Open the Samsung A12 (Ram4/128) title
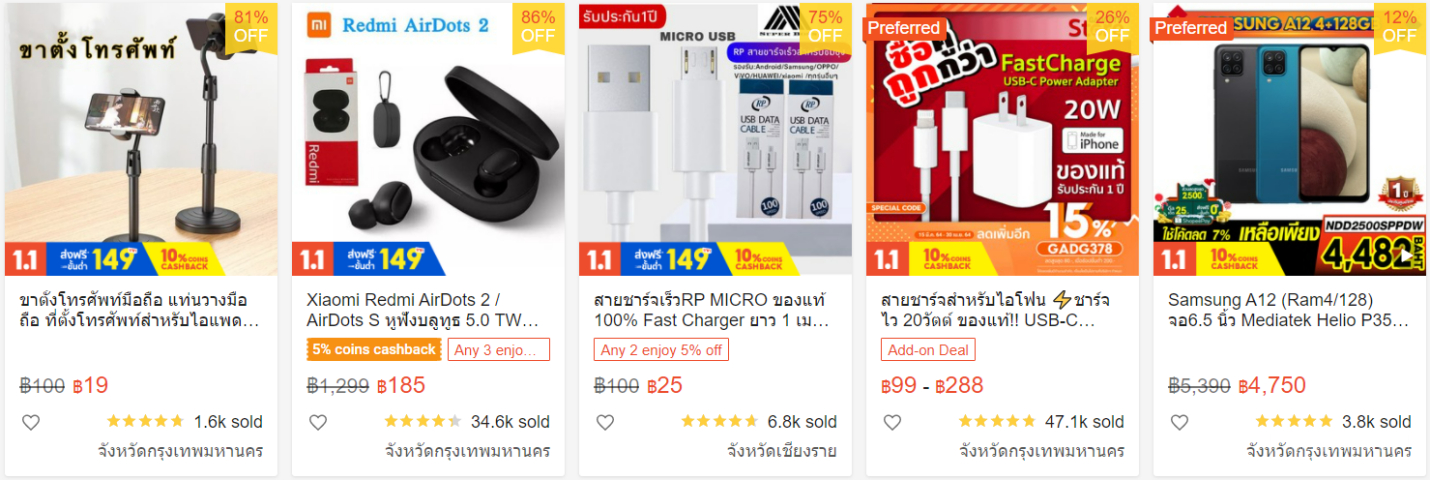The width and height of the screenshot is (1430, 480). [1288, 310]
